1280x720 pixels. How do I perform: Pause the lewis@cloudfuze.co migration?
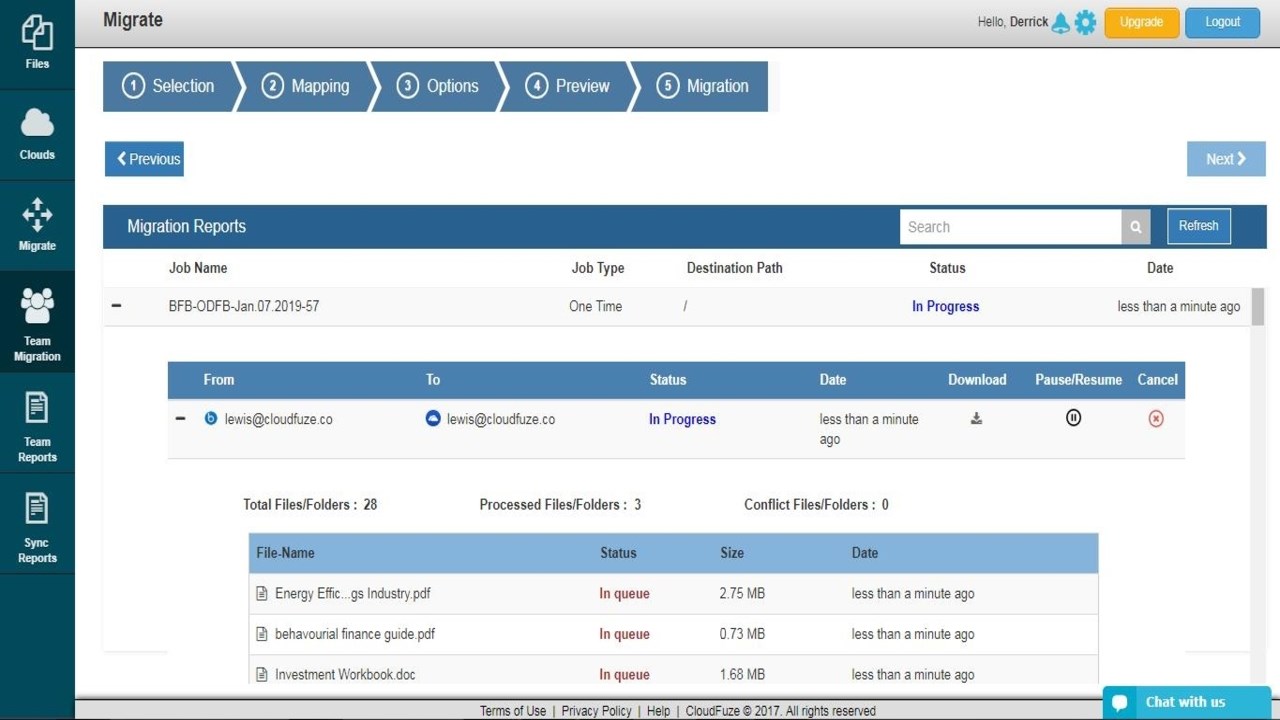(x=1073, y=418)
